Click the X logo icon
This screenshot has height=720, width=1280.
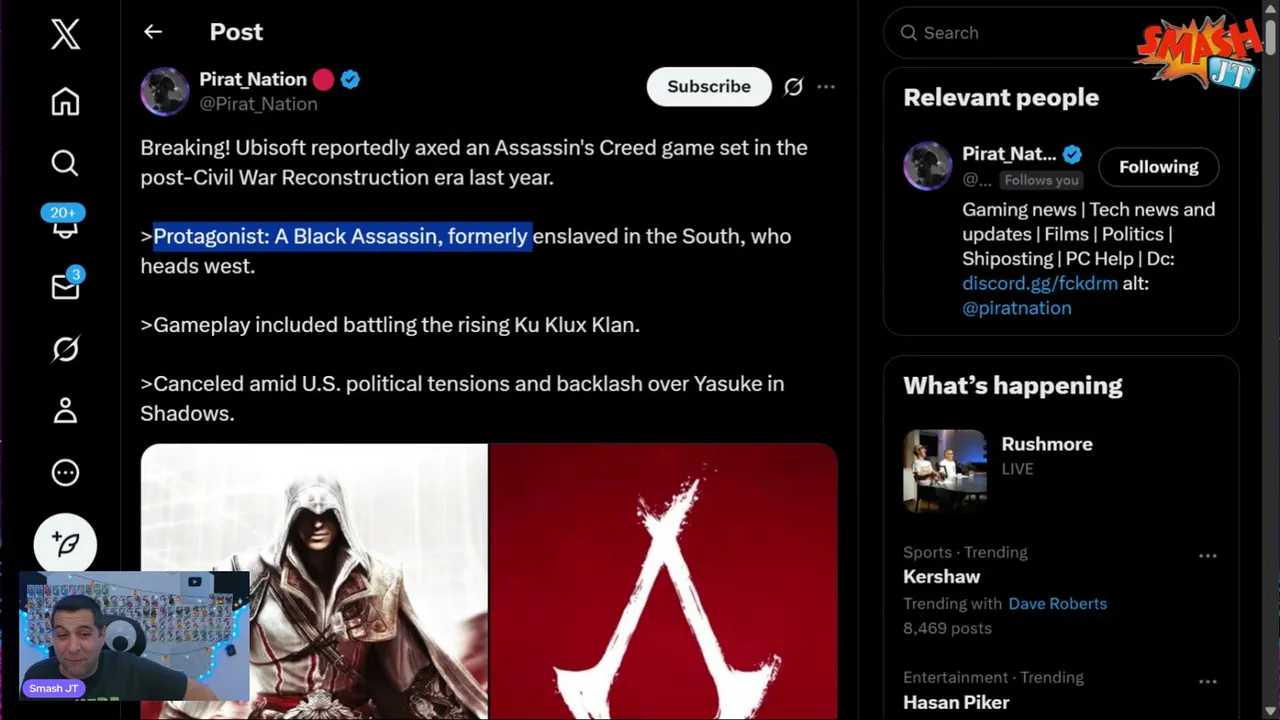pos(65,34)
